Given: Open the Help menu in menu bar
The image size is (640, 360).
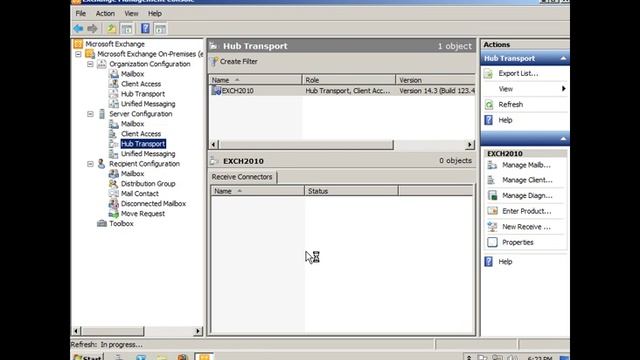Looking at the screenshot, I should [155, 13].
